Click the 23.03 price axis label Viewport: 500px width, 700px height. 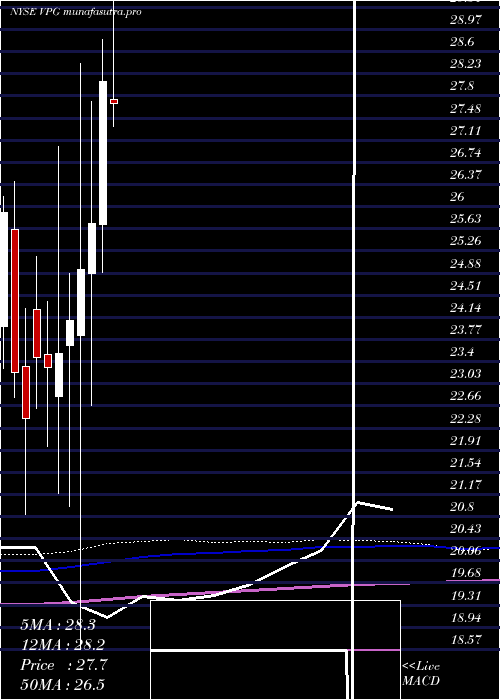(465, 374)
